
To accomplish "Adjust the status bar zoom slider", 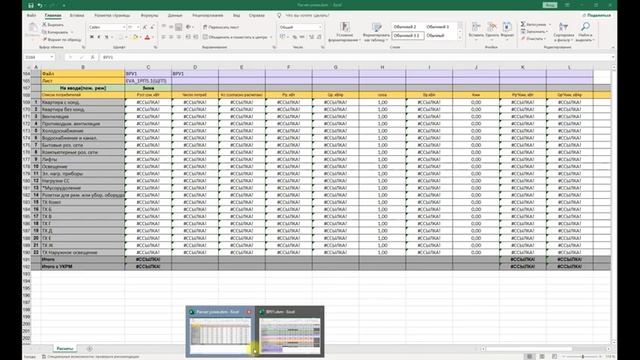I will pos(583,357).
